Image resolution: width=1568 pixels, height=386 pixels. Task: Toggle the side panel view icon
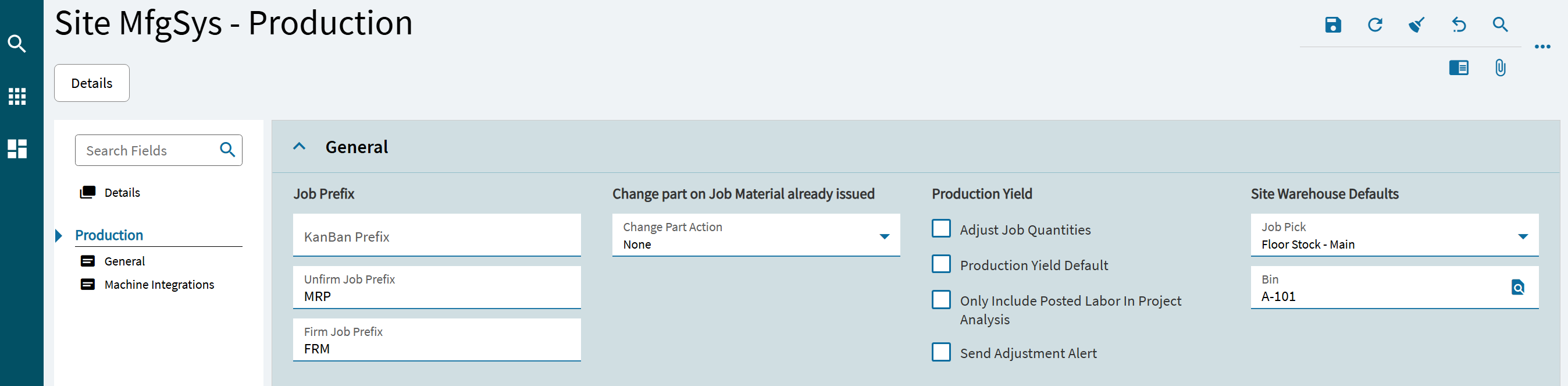[x=1459, y=68]
